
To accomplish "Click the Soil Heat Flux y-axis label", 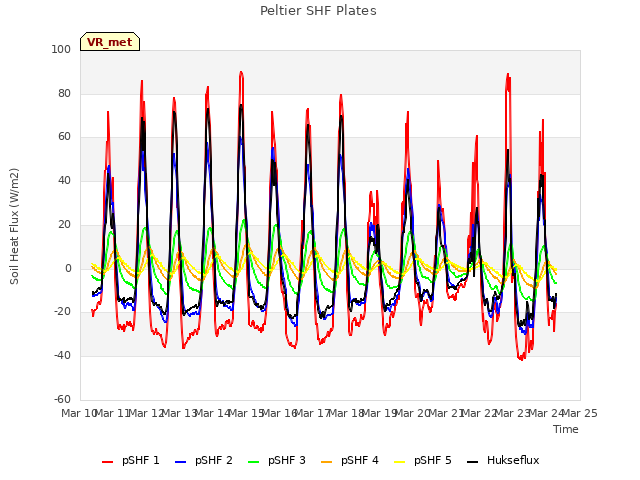I will tap(14, 226).
